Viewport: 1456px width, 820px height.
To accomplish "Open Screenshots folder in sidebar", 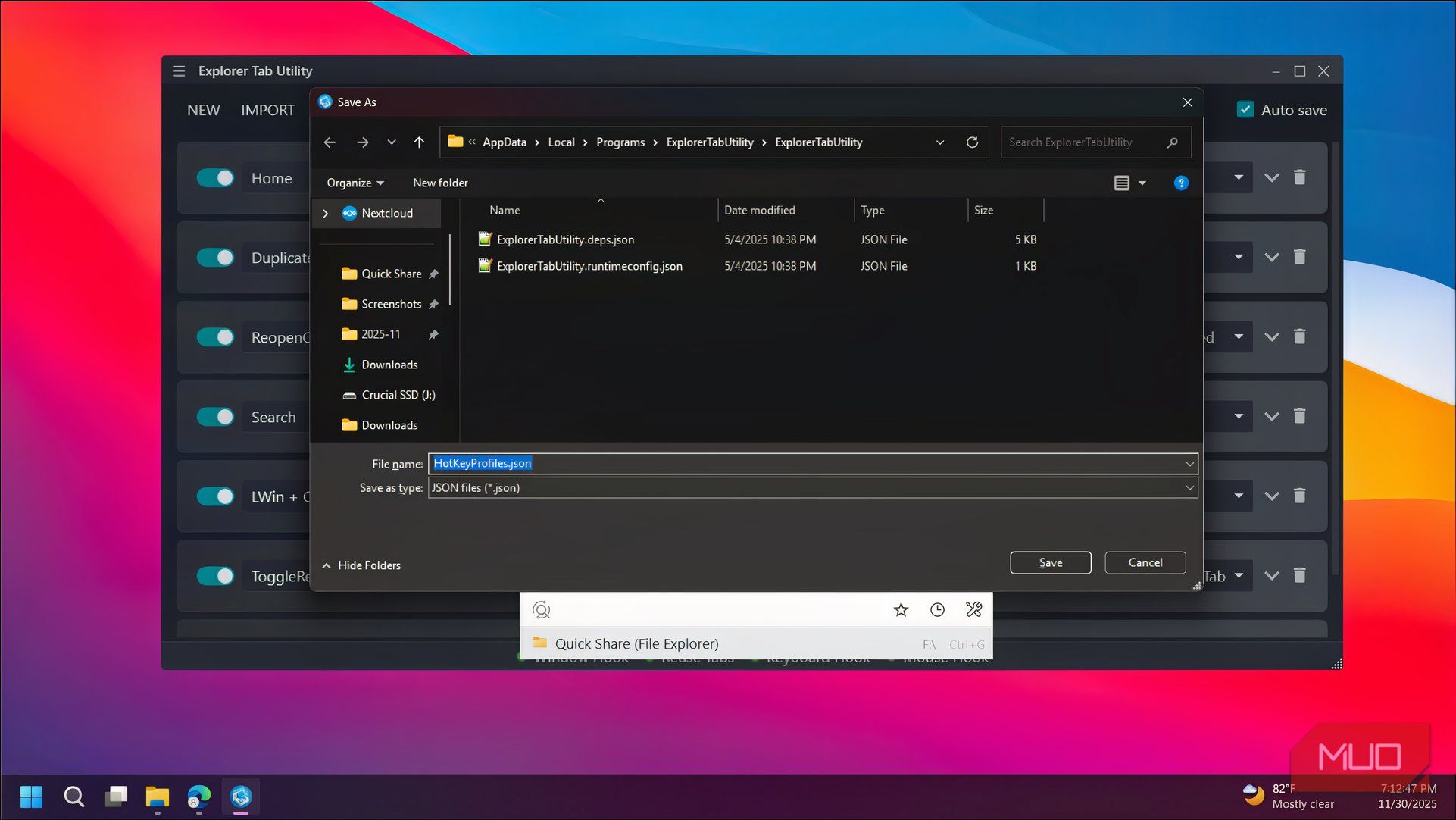I will pyautogui.click(x=391, y=304).
